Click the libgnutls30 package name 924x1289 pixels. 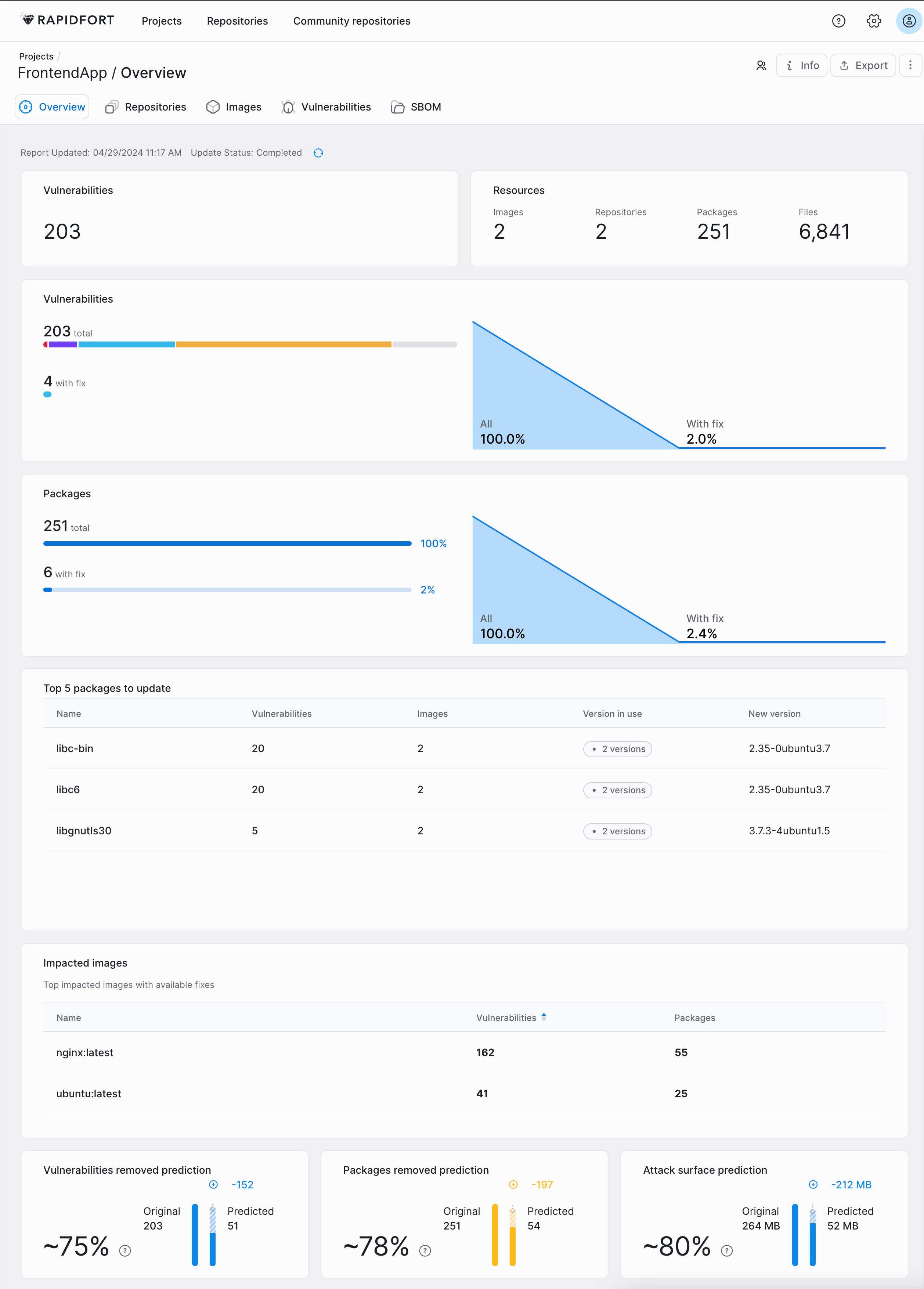tap(83, 830)
